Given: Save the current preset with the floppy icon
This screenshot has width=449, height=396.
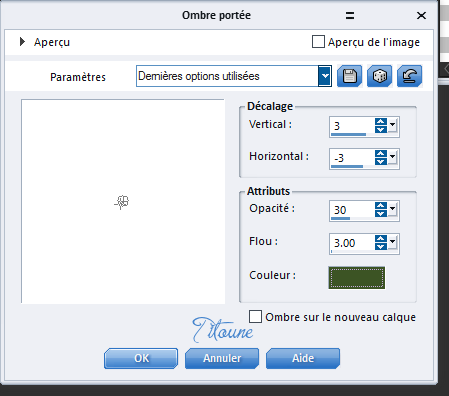Looking at the screenshot, I should tap(349, 76).
